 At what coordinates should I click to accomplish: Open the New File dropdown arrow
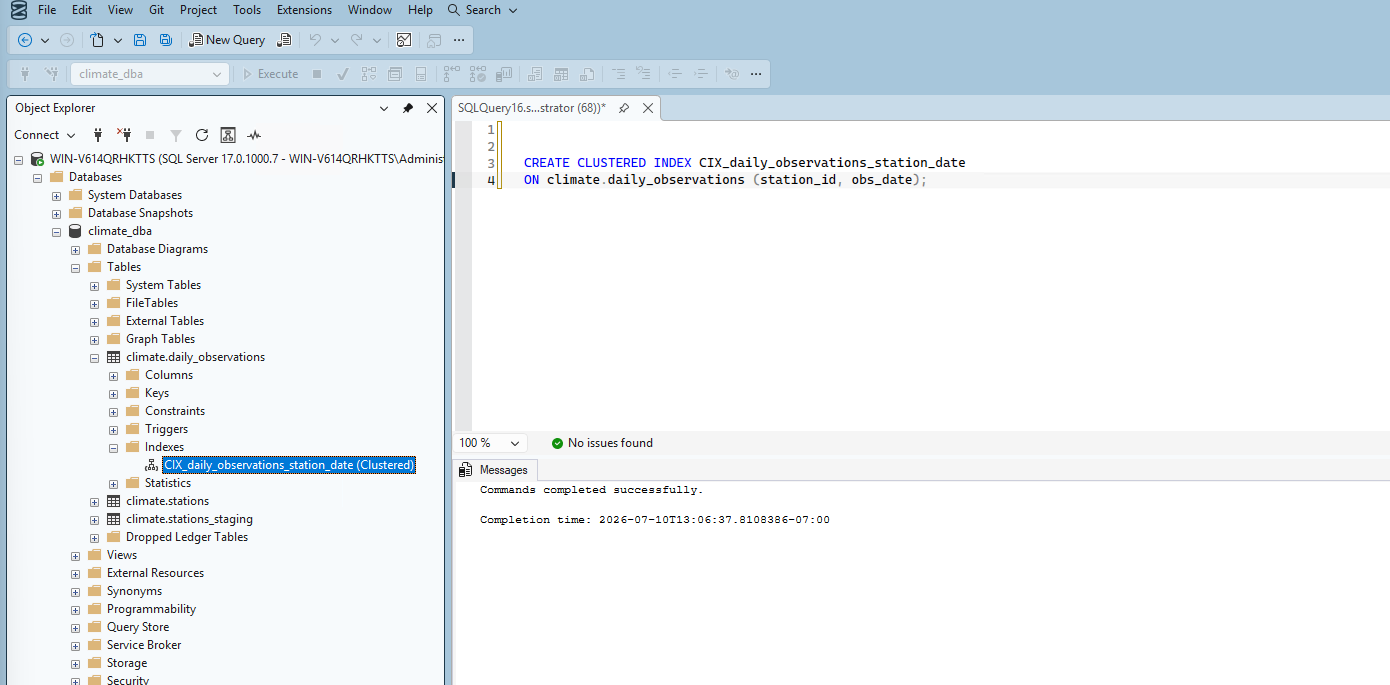click(x=117, y=40)
